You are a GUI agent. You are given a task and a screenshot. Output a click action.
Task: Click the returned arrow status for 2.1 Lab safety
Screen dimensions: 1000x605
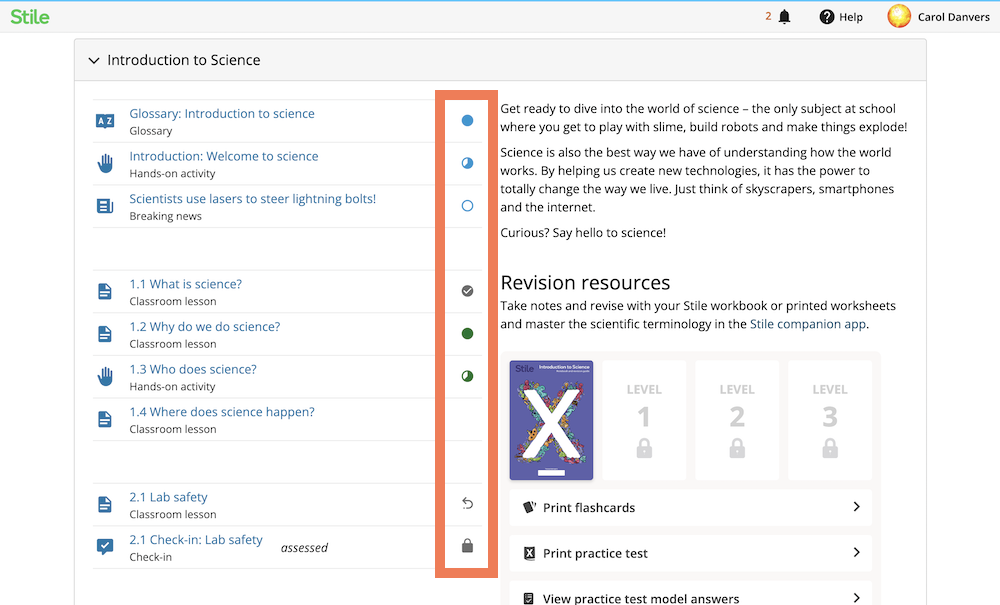coord(467,504)
